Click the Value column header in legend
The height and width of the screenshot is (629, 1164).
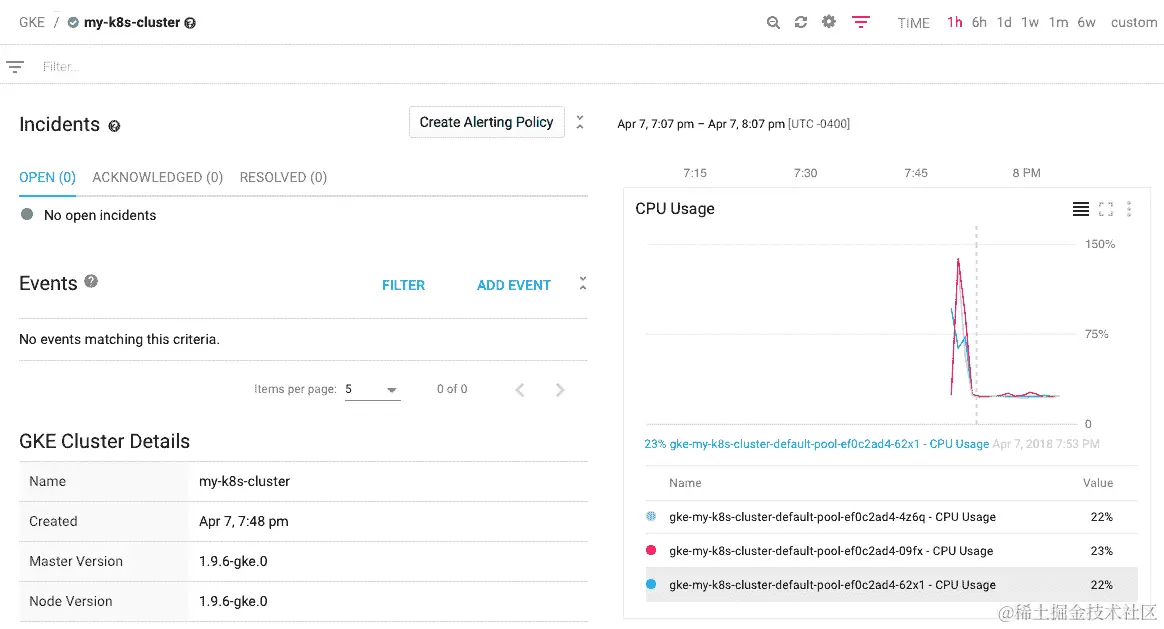pyautogui.click(x=1097, y=483)
